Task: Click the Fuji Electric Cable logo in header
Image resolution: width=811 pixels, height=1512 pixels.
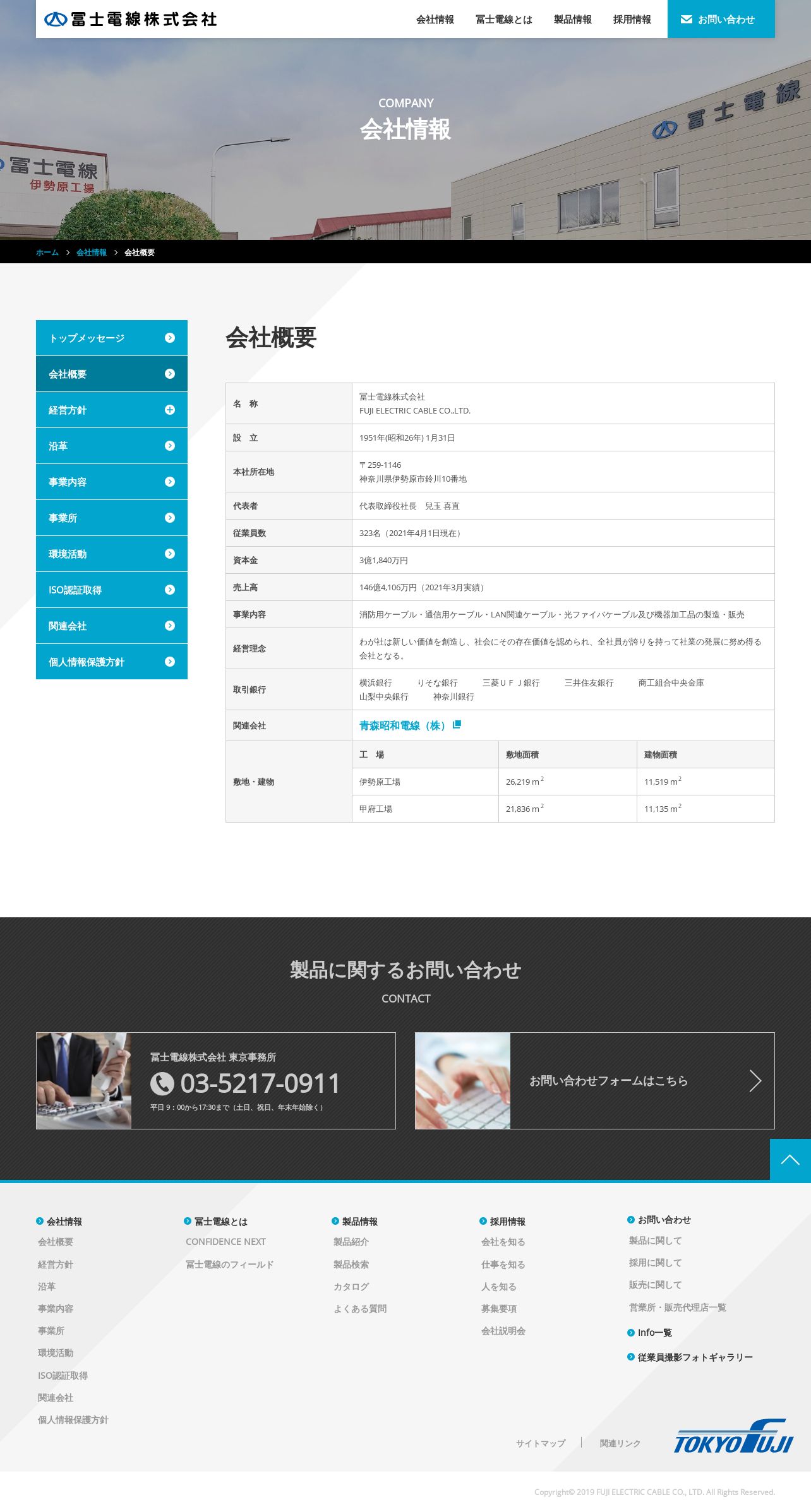Action: click(131, 19)
